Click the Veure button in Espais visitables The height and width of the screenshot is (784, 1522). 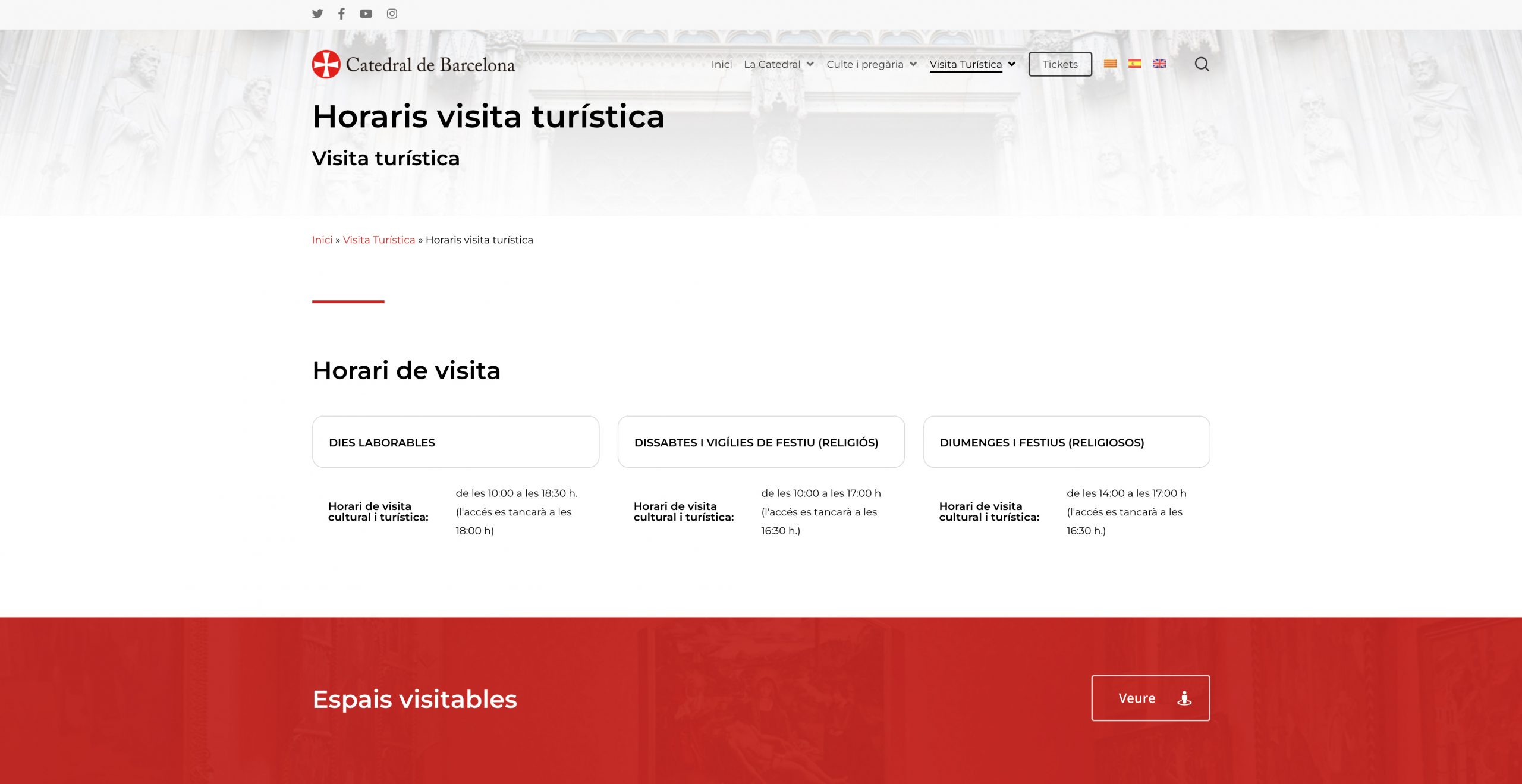pyautogui.click(x=1150, y=698)
